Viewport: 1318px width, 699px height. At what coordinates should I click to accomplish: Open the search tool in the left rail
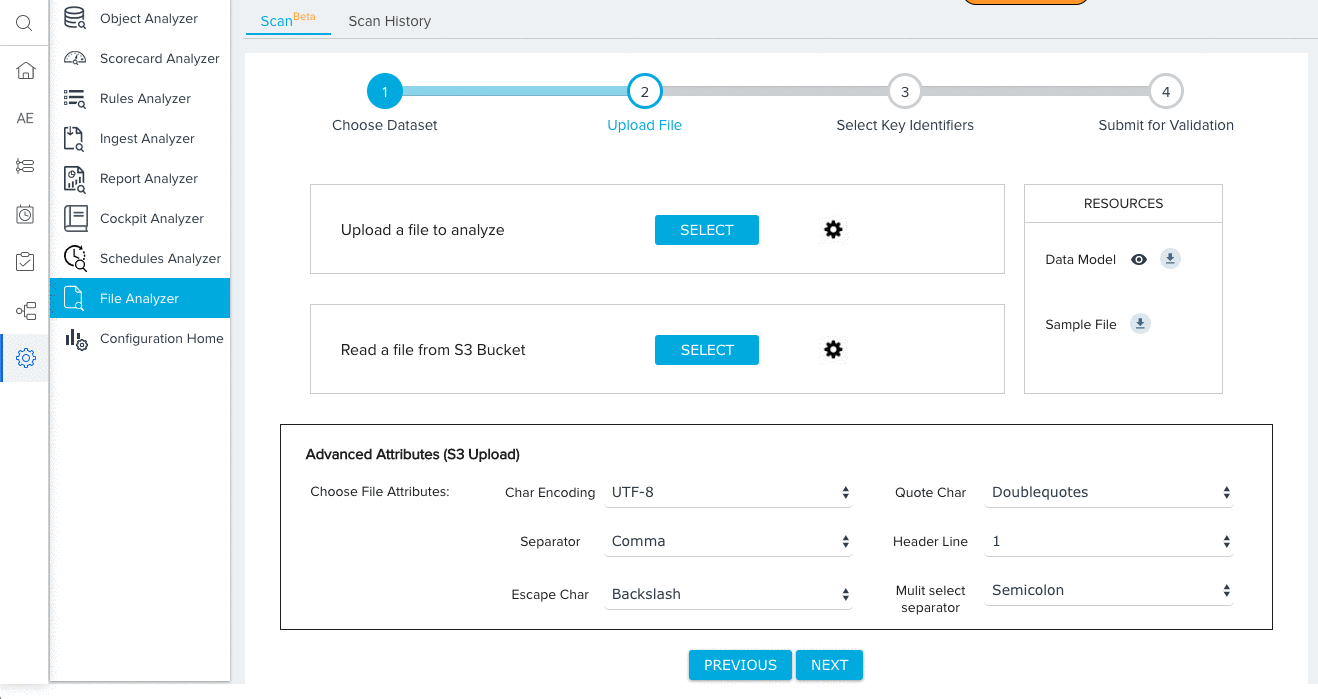point(24,22)
